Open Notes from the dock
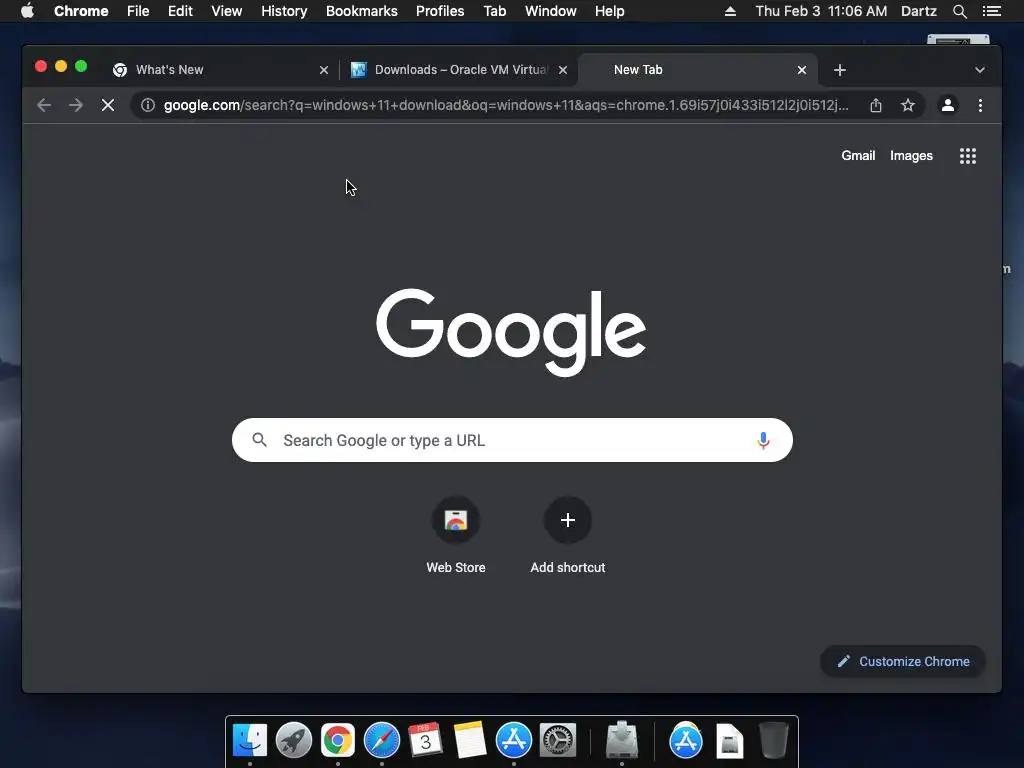 [x=470, y=741]
